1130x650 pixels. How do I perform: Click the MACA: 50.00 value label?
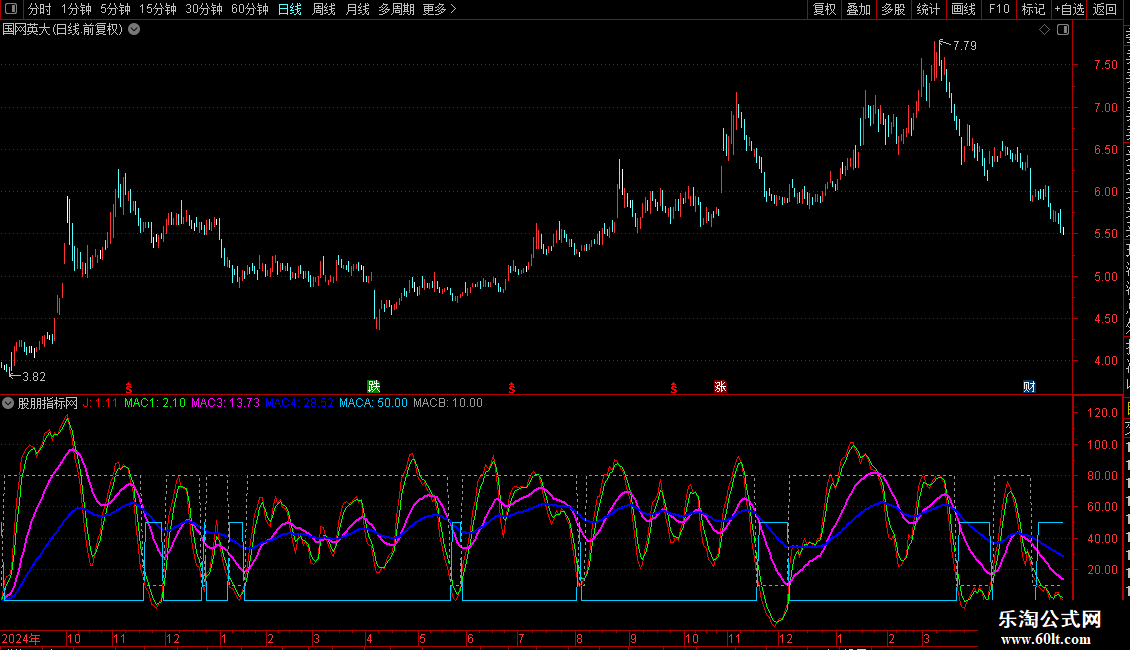point(373,404)
